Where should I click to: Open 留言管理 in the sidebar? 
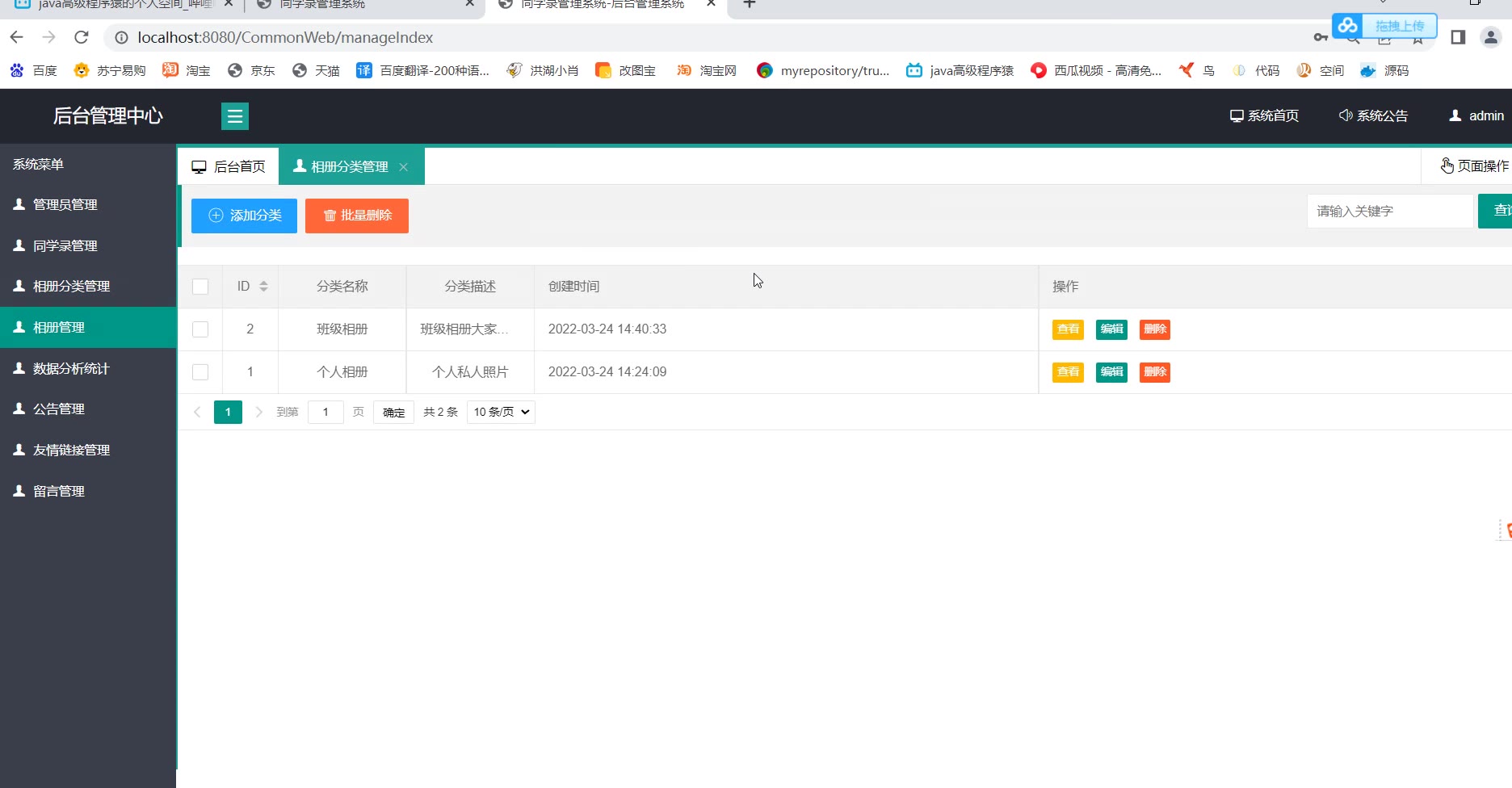point(88,492)
